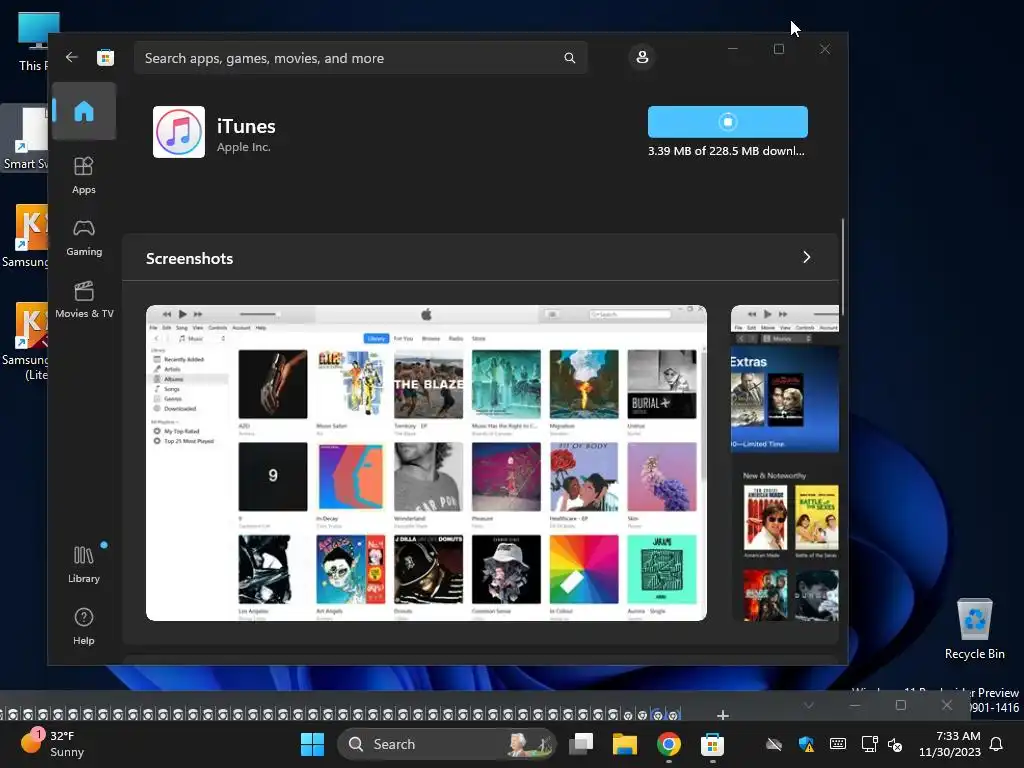
Task: Open File Explorer from taskbar
Action: tap(624, 744)
